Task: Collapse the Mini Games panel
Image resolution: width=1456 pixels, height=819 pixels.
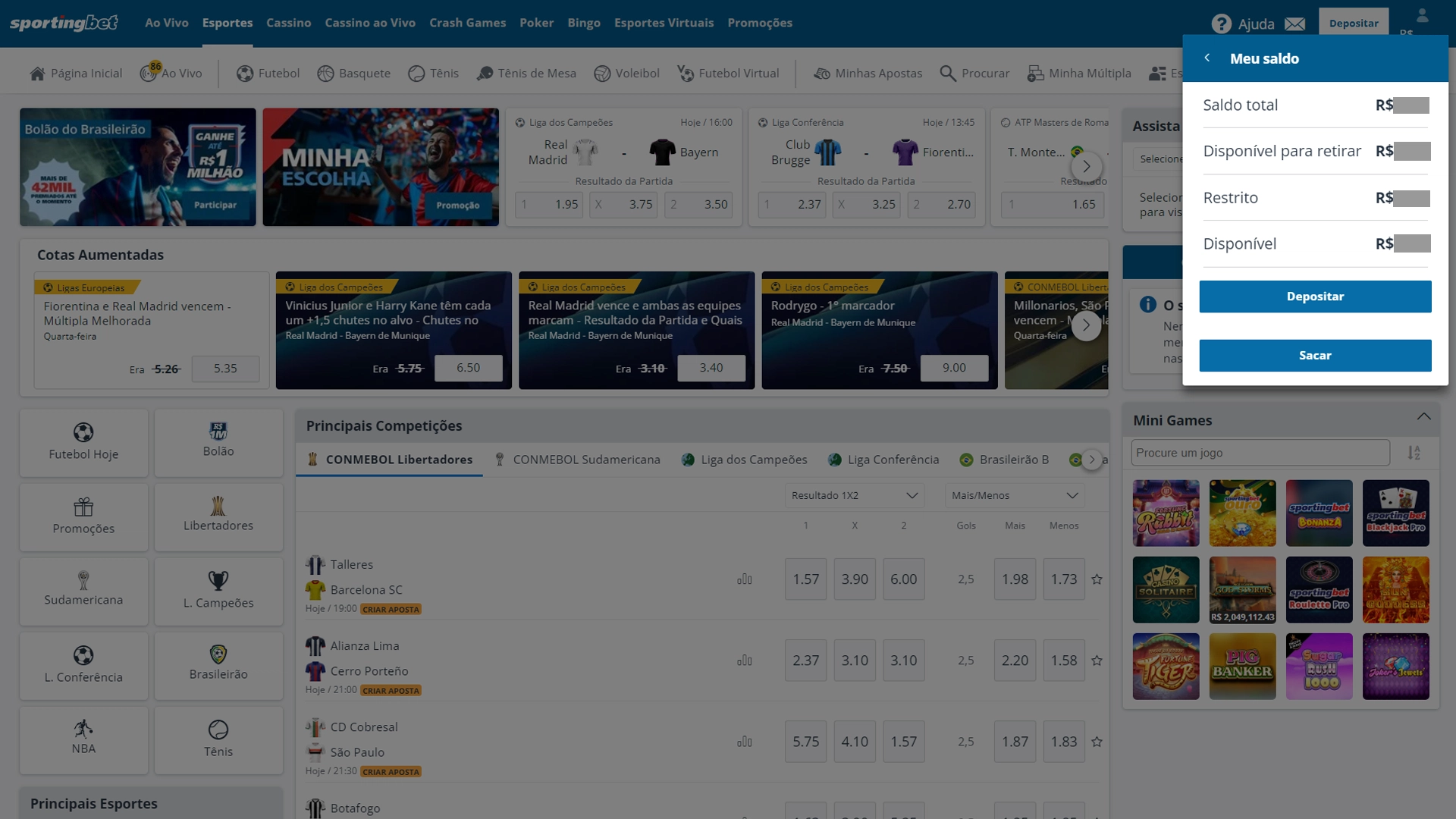Action: click(1423, 417)
